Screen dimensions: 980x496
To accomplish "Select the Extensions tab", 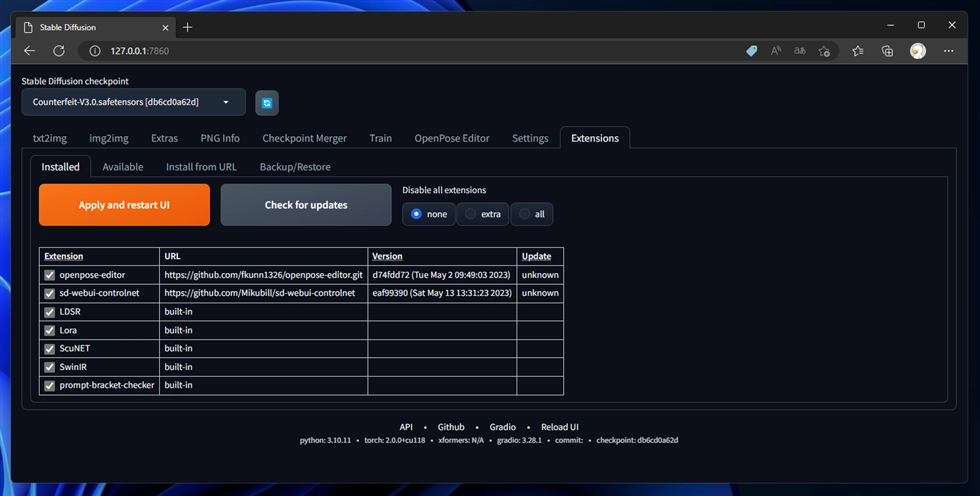I will 595,138.
